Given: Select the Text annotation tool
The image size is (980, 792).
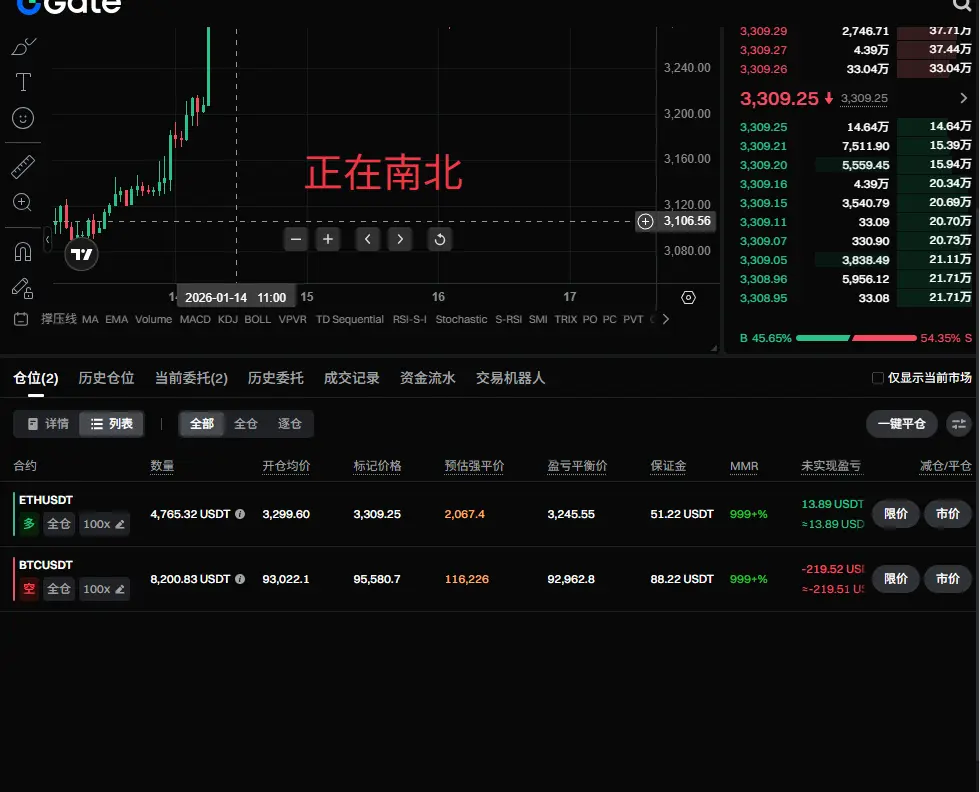Looking at the screenshot, I should (23, 82).
